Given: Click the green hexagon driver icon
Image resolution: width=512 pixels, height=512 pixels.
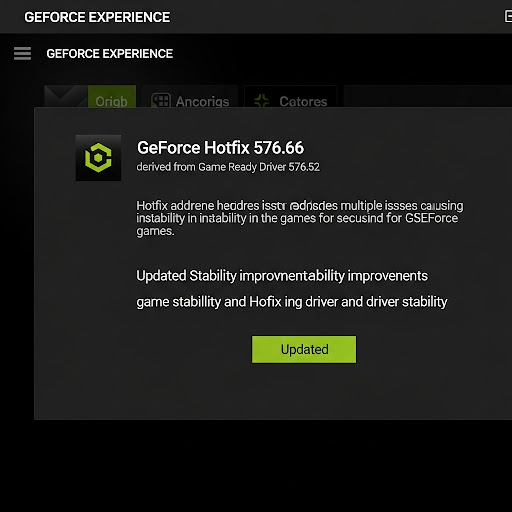Looking at the screenshot, I should click(x=98, y=158).
